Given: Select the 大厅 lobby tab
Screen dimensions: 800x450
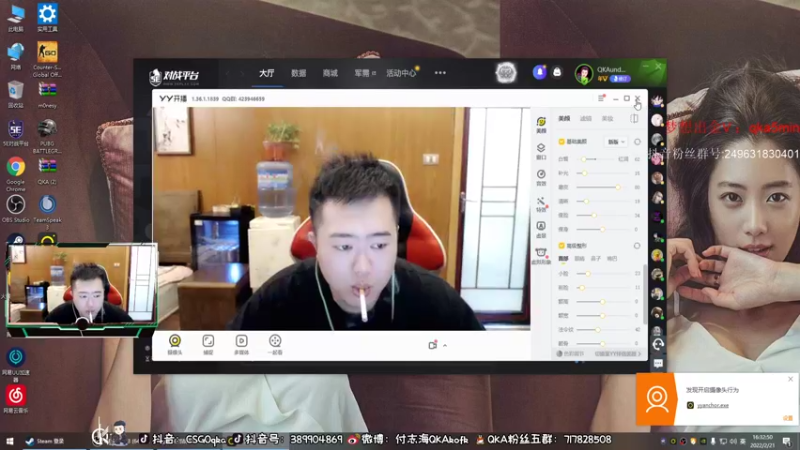Looking at the screenshot, I should point(266,73).
